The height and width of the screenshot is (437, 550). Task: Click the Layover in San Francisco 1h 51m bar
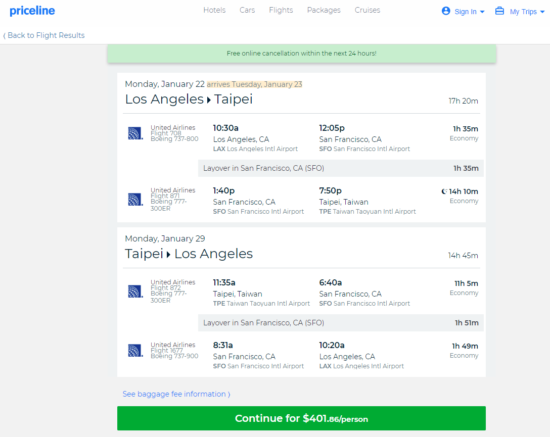(x=341, y=323)
